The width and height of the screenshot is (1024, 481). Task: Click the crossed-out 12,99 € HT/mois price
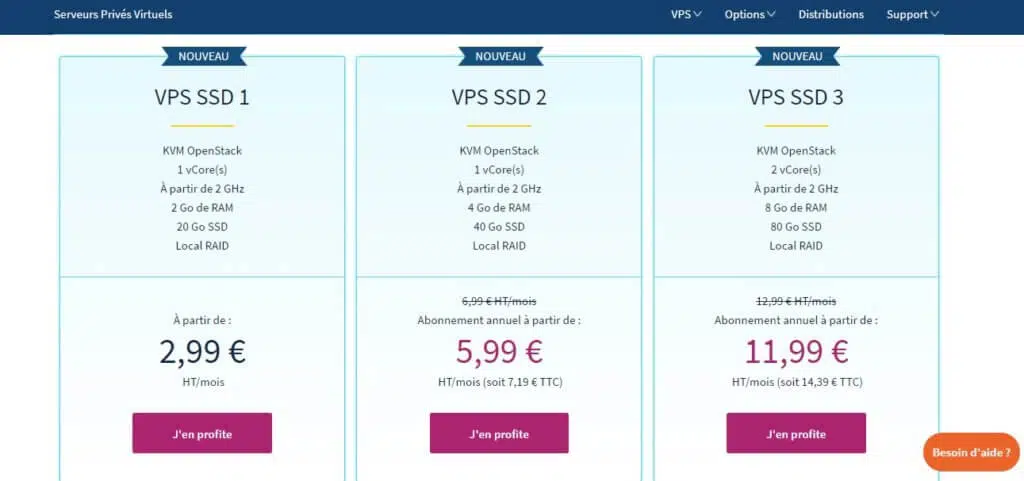tap(796, 301)
